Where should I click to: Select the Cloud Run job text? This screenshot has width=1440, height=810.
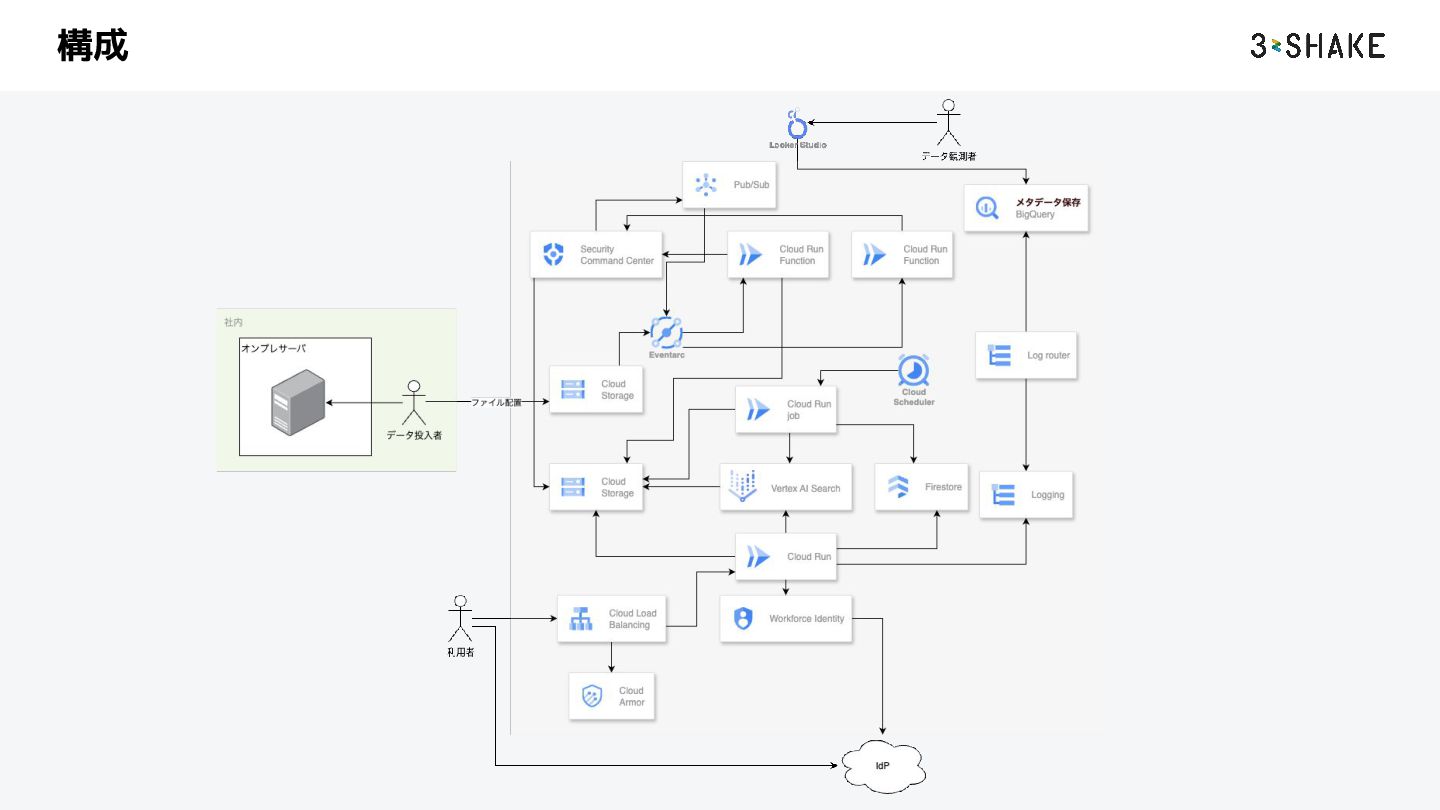point(809,410)
